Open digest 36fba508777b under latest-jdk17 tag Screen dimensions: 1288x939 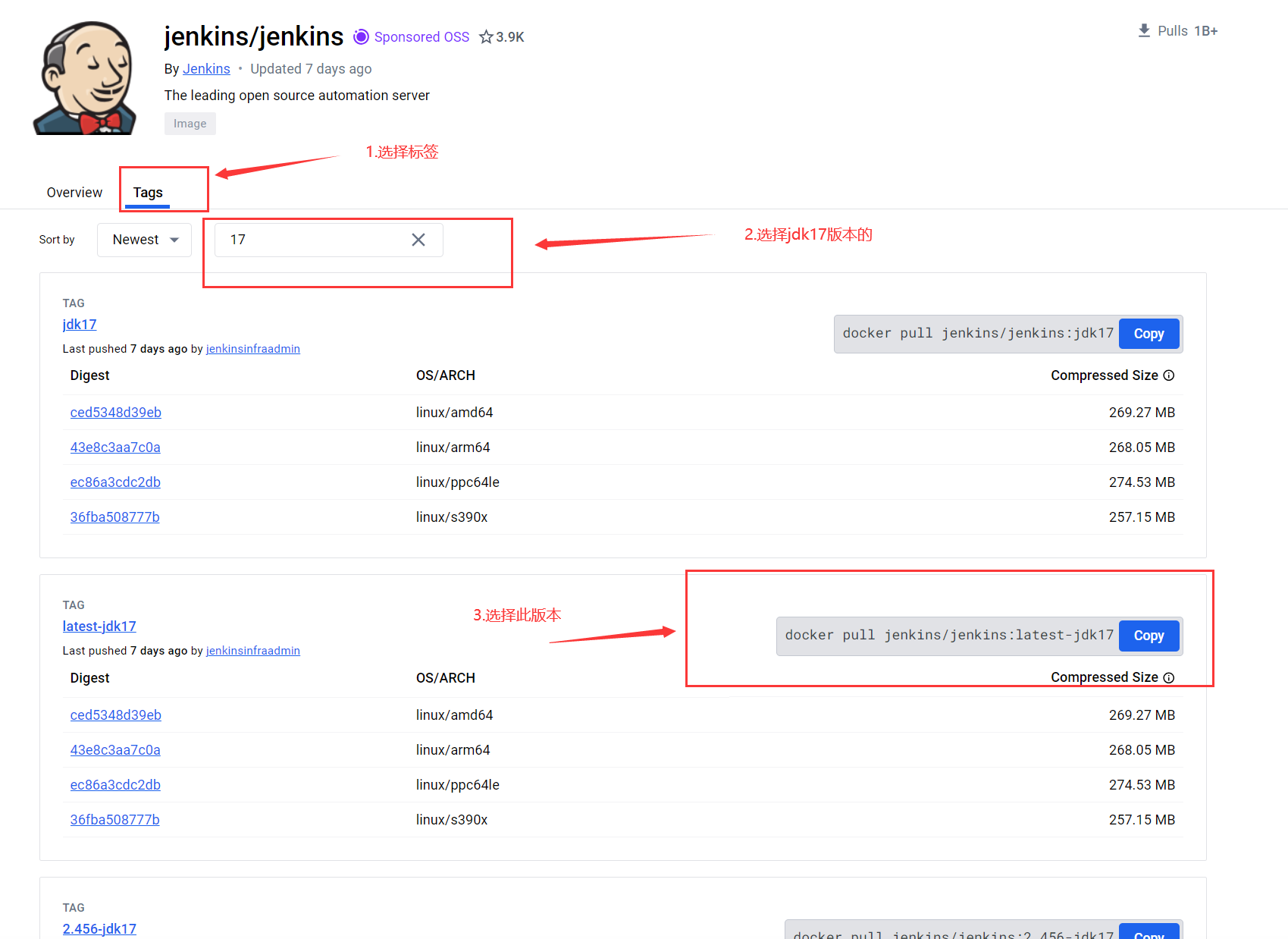click(x=115, y=820)
